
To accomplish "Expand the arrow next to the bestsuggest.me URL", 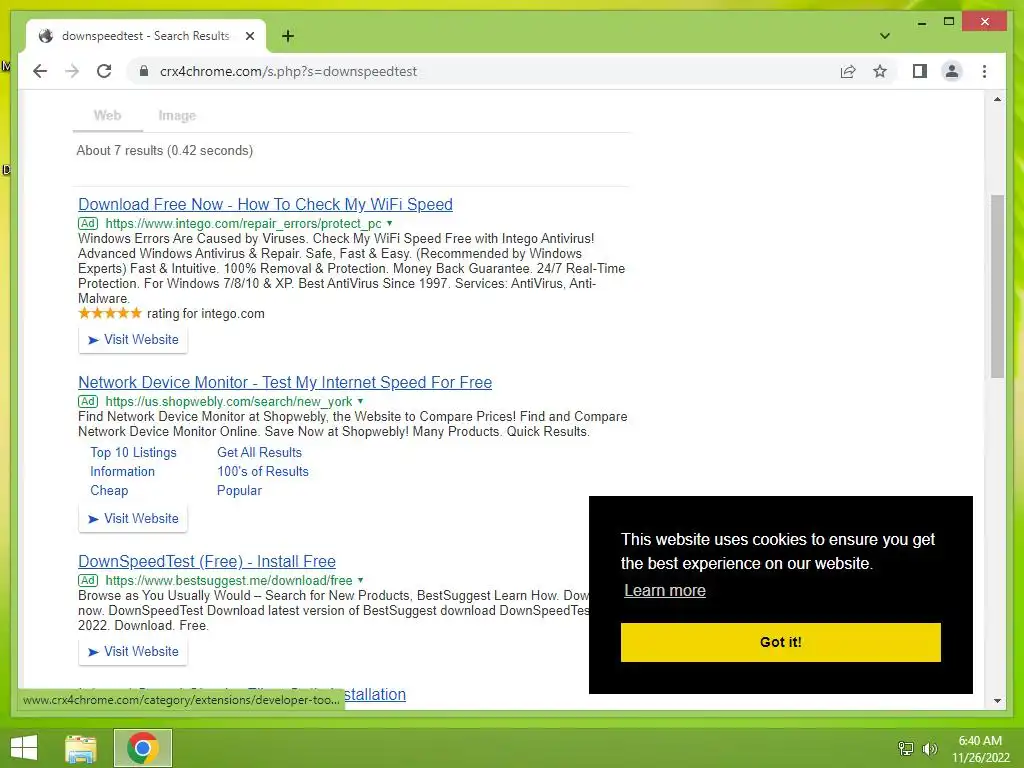I will (x=360, y=581).
